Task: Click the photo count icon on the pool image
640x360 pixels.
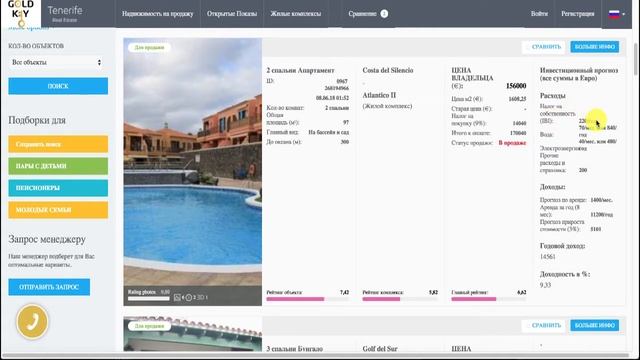Action: tap(178, 298)
